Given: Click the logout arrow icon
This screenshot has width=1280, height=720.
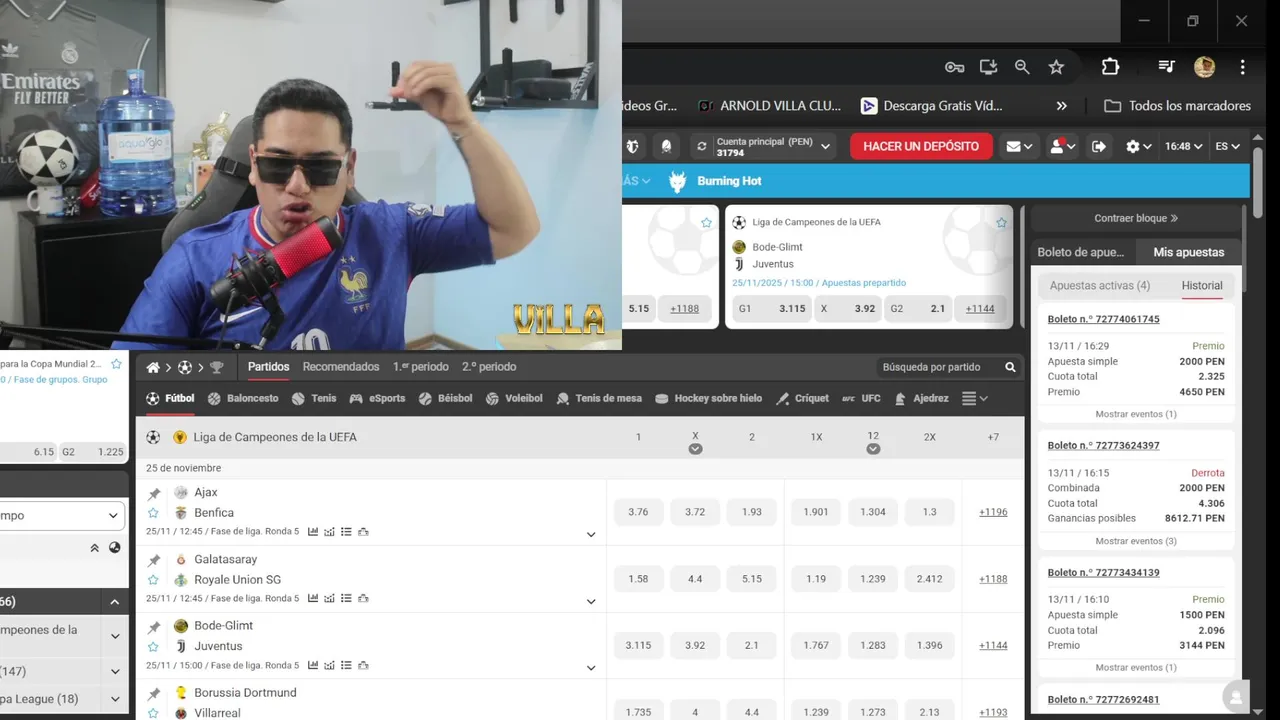Looking at the screenshot, I should coord(1098,146).
